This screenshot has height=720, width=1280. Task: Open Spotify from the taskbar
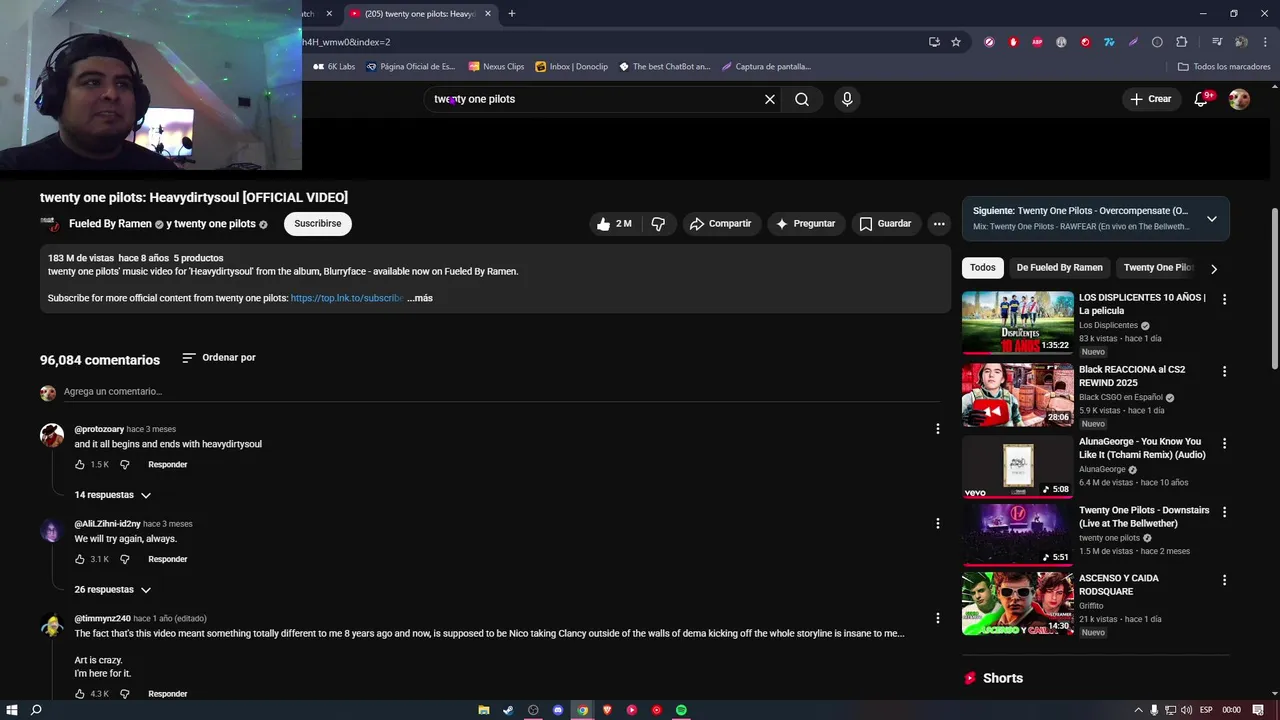click(x=681, y=710)
